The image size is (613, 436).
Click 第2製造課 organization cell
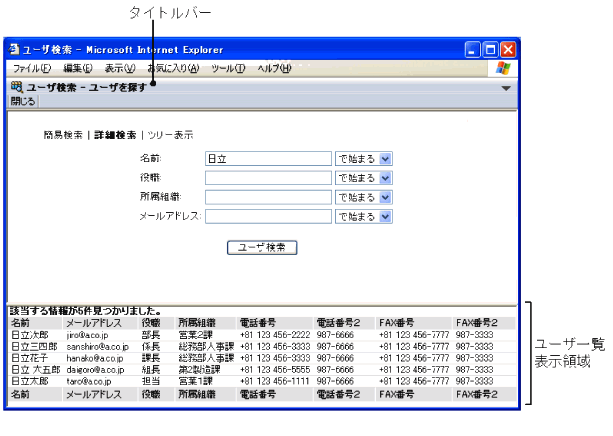click(x=199, y=370)
